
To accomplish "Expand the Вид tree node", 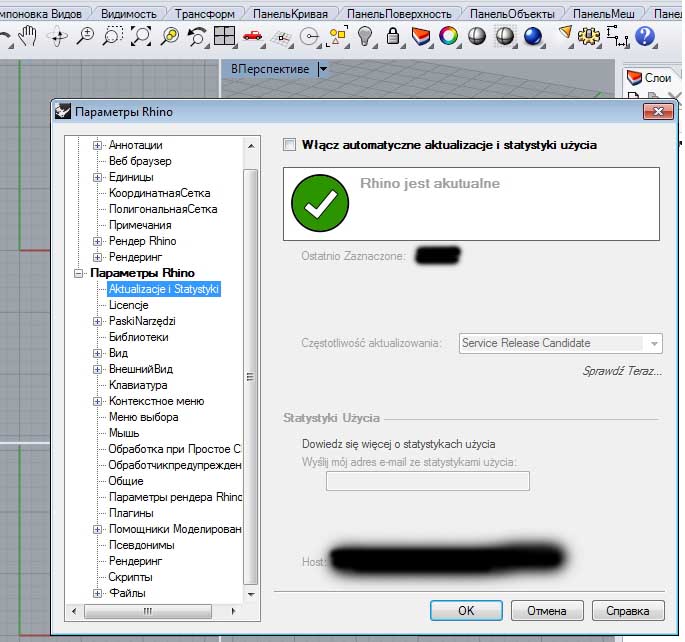I will tap(97, 353).
